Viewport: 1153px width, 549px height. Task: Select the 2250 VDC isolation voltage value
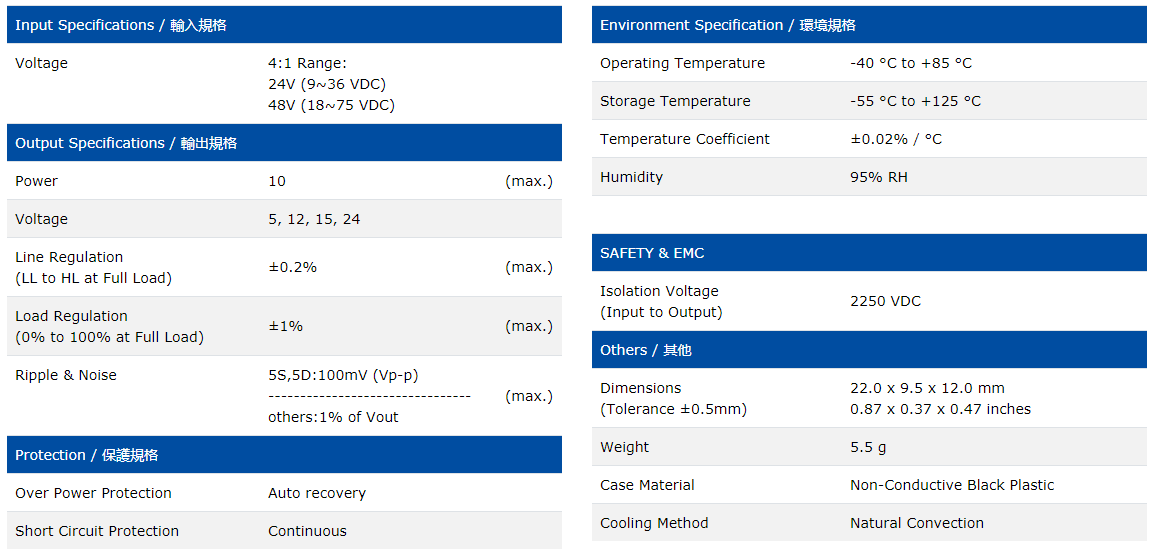[885, 301]
